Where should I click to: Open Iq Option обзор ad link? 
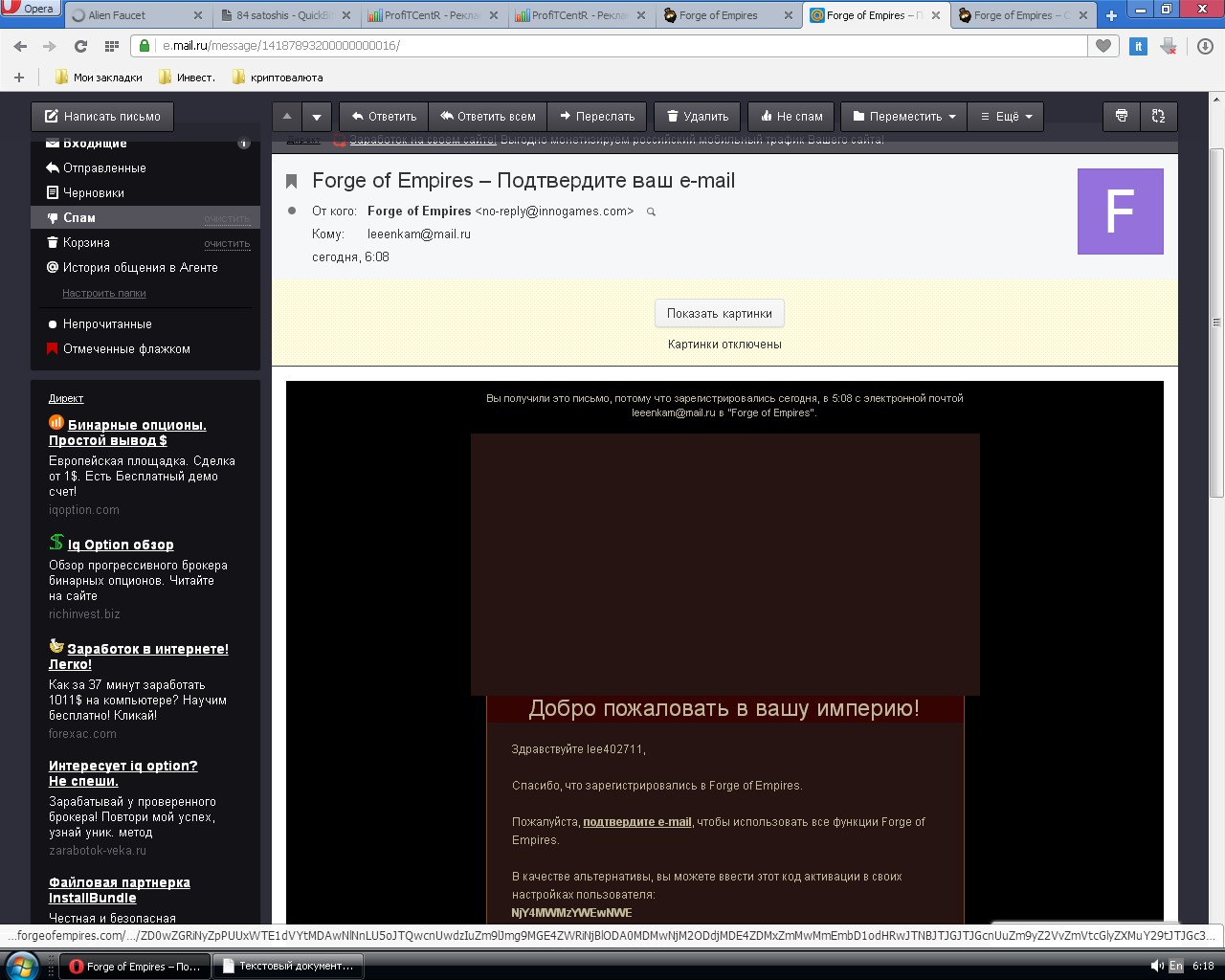coord(121,545)
